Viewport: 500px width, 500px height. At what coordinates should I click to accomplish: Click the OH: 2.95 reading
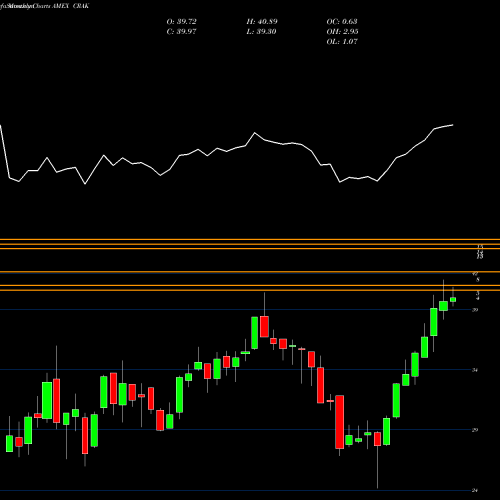pos(342,32)
